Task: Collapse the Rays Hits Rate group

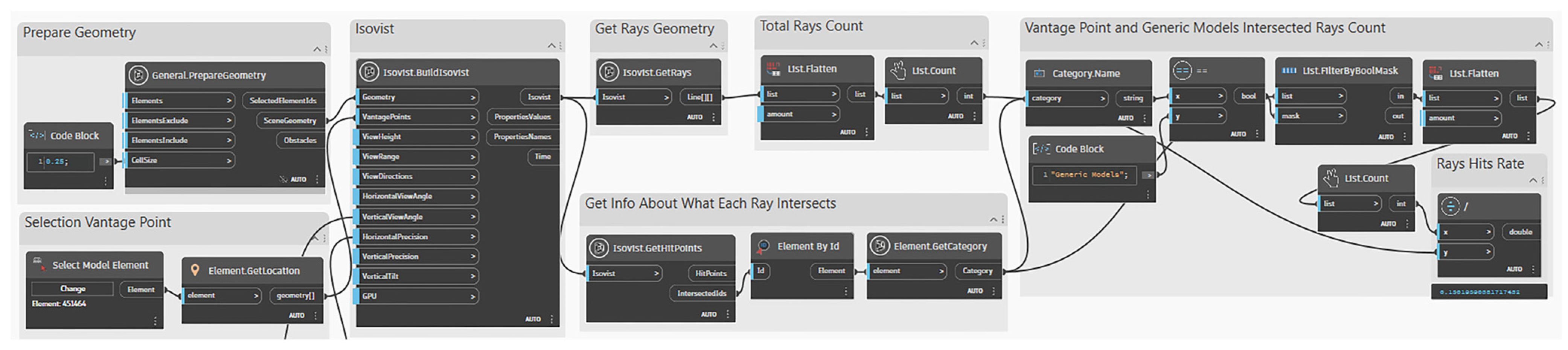Action: point(1533,180)
